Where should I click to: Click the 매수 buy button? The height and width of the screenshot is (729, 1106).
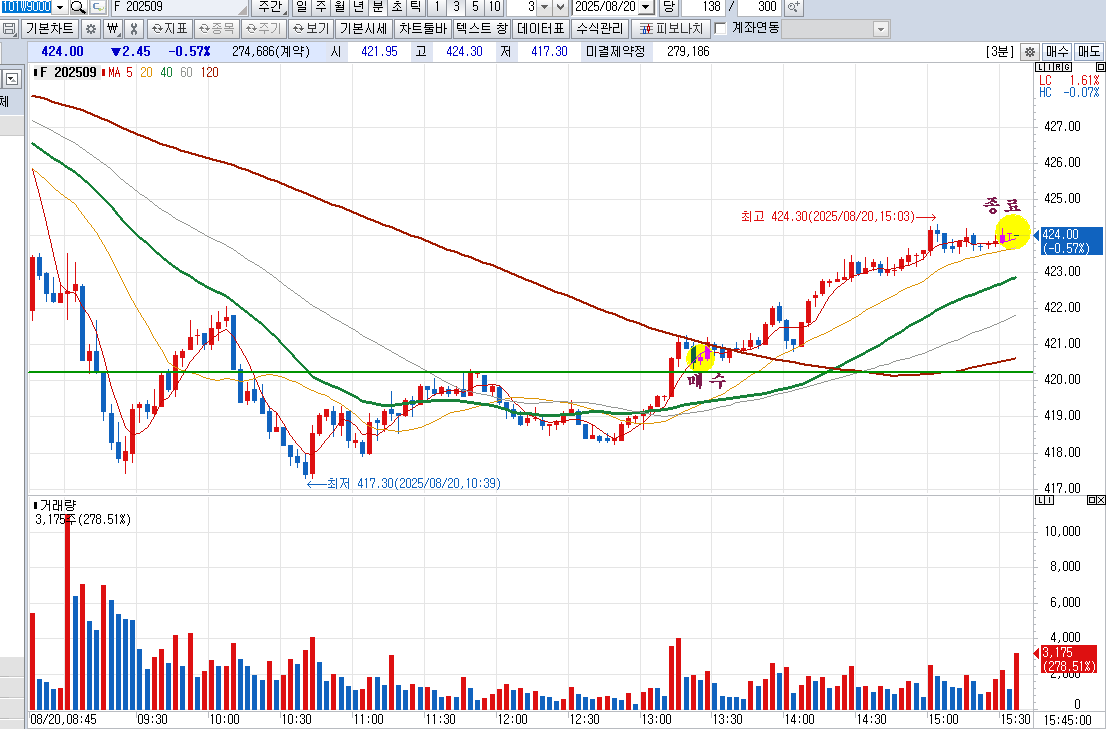coord(1057,51)
